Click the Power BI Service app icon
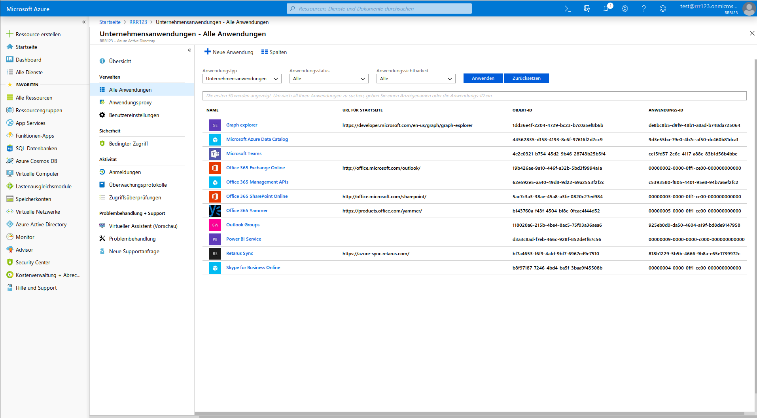Image resolution: width=757 pixels, height=418 pixels. click(x=214, y=240)
